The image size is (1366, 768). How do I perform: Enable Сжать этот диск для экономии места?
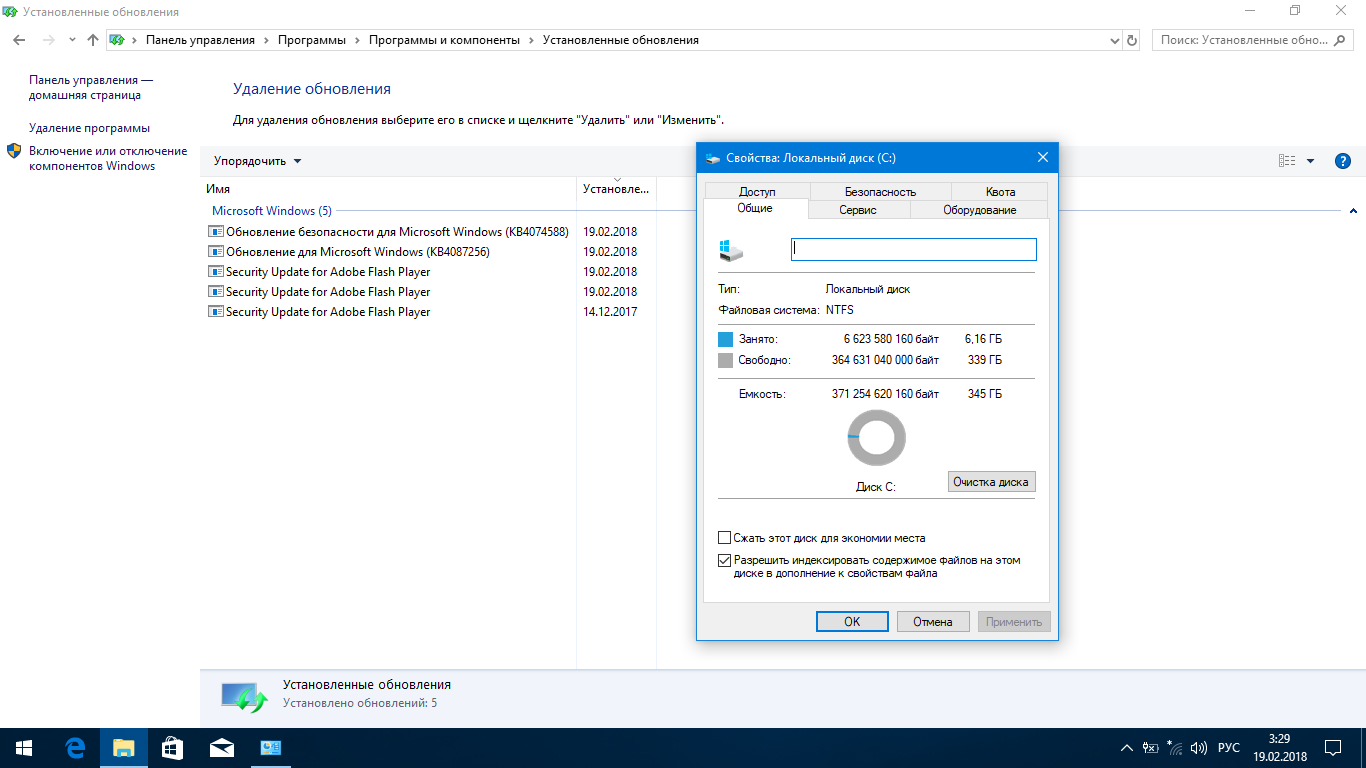click(x=725, y=538)
